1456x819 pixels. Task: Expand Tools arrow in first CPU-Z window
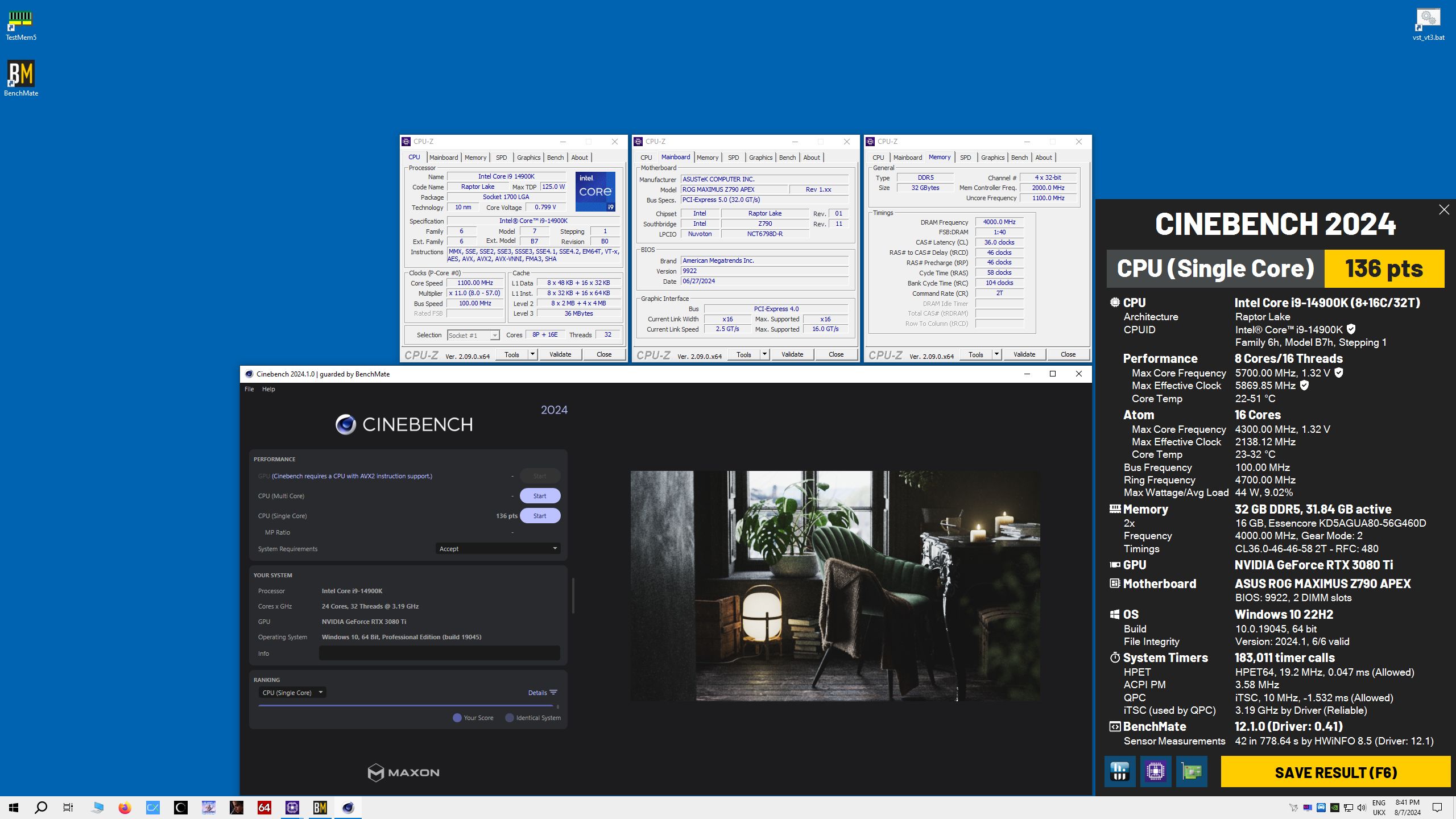tap(532, 354)
